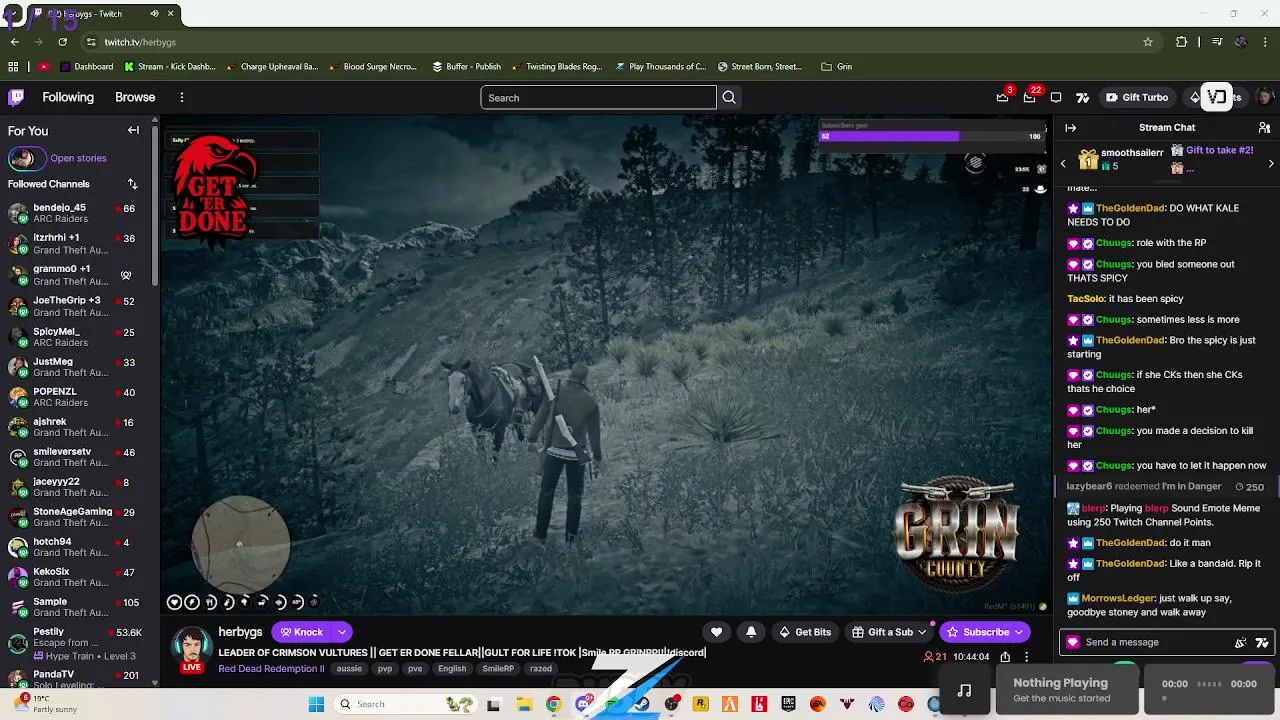Open Red Dead Redemption II category link
Screen dimensions: 1280x720
(271, 669)
